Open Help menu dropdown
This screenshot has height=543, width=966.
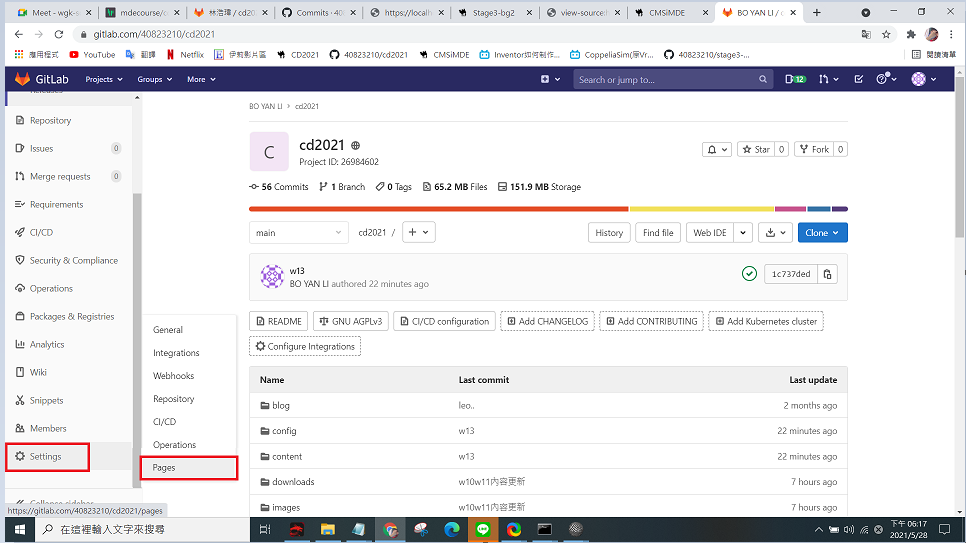coord(886,79)
